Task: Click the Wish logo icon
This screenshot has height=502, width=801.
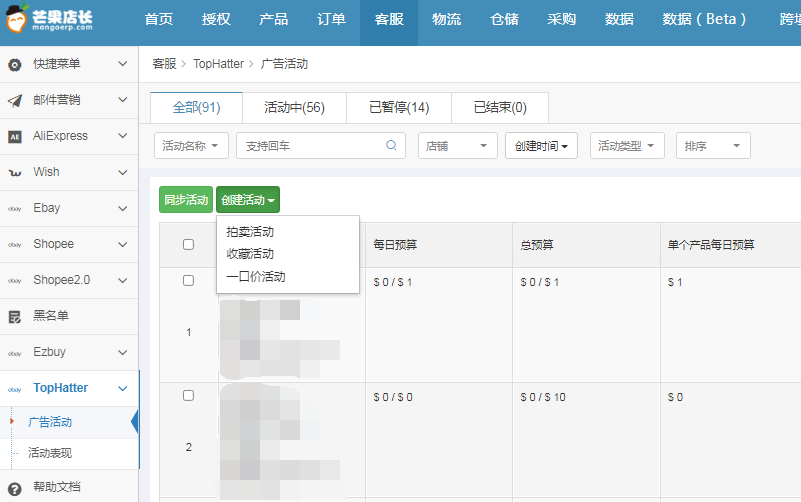Action: (x=15, y=173)
